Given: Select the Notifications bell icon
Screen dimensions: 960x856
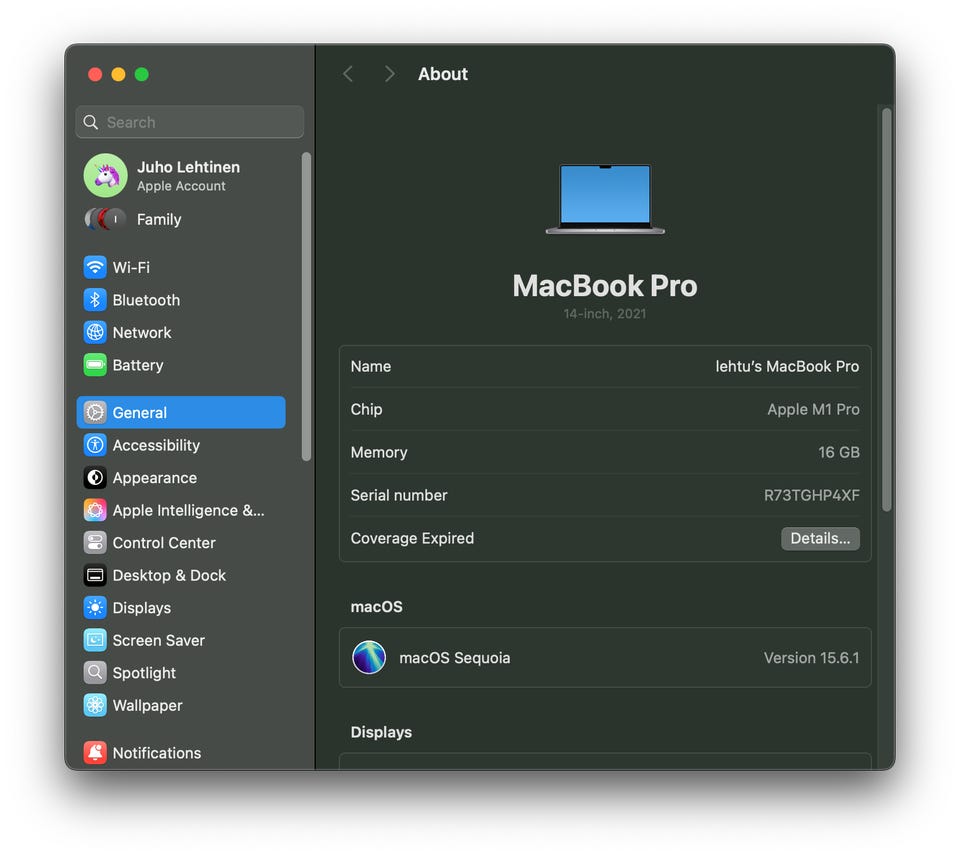Looking at the screenshot, I should pyautogui.click(x=95, y=753).
